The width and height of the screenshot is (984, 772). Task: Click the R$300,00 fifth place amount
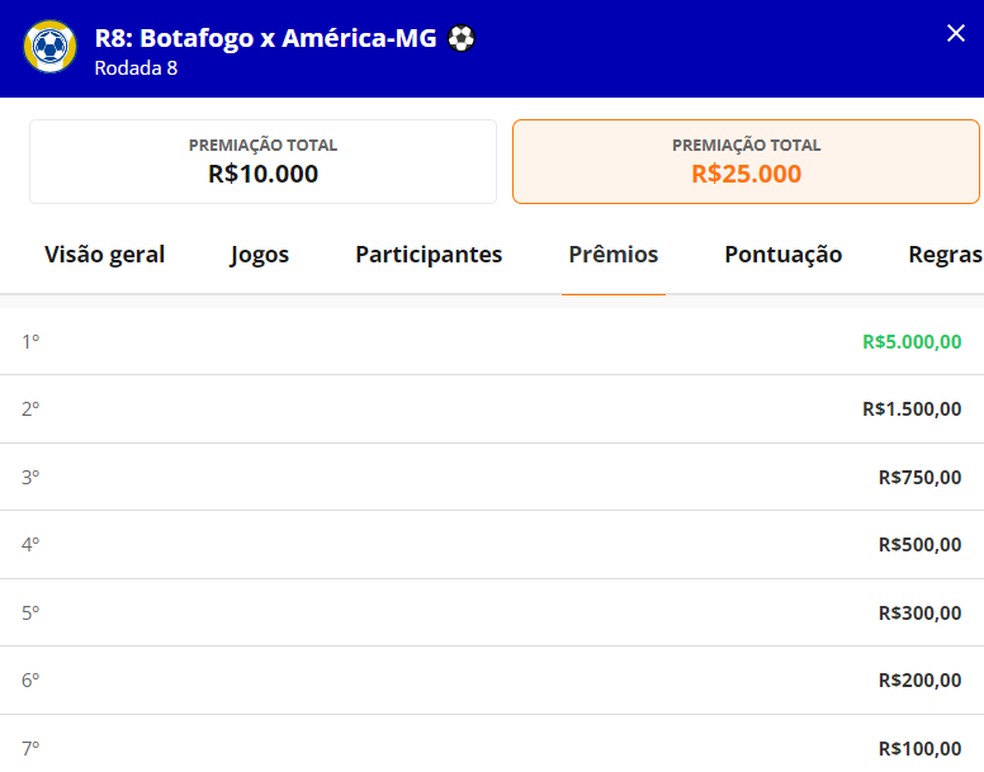(x=917, y=612)
